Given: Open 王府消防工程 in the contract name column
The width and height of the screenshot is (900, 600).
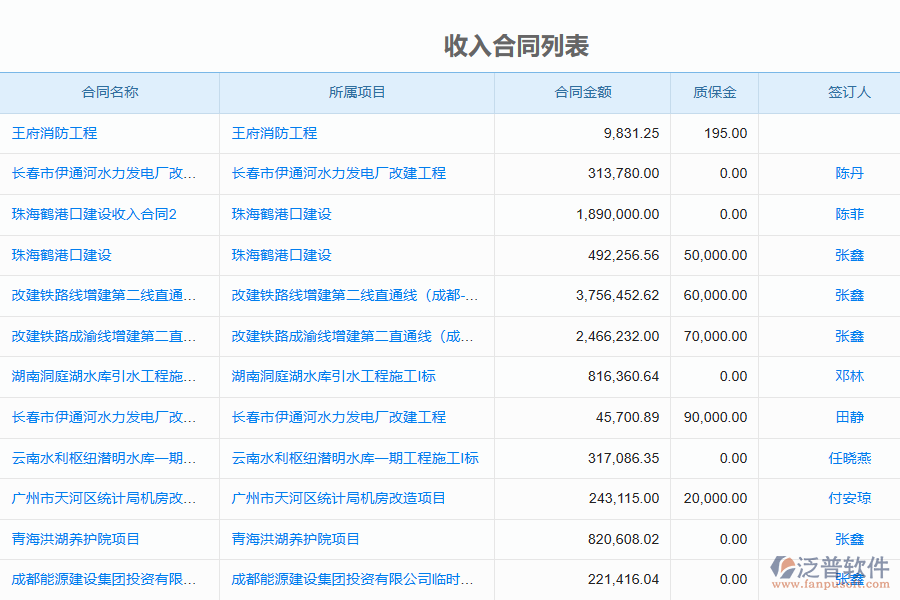Looking at the screenshot, I should (54, 133).
